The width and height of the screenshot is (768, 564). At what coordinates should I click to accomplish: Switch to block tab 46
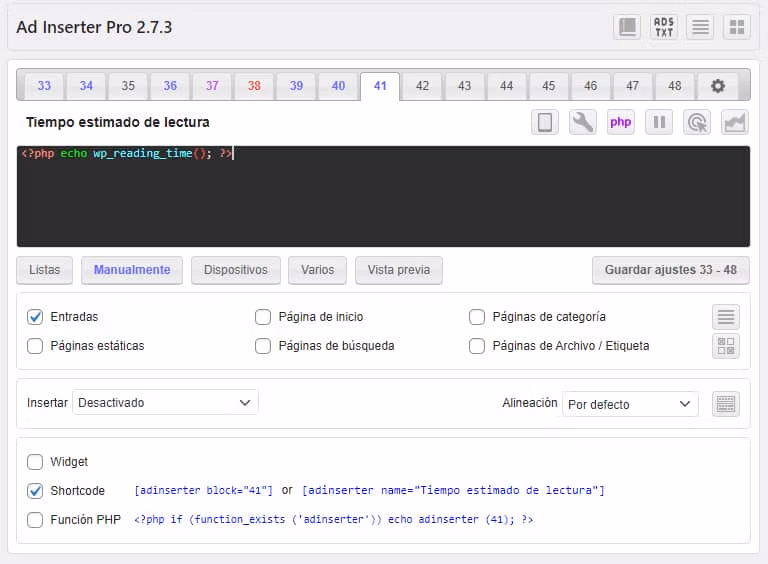coord(591,86)
